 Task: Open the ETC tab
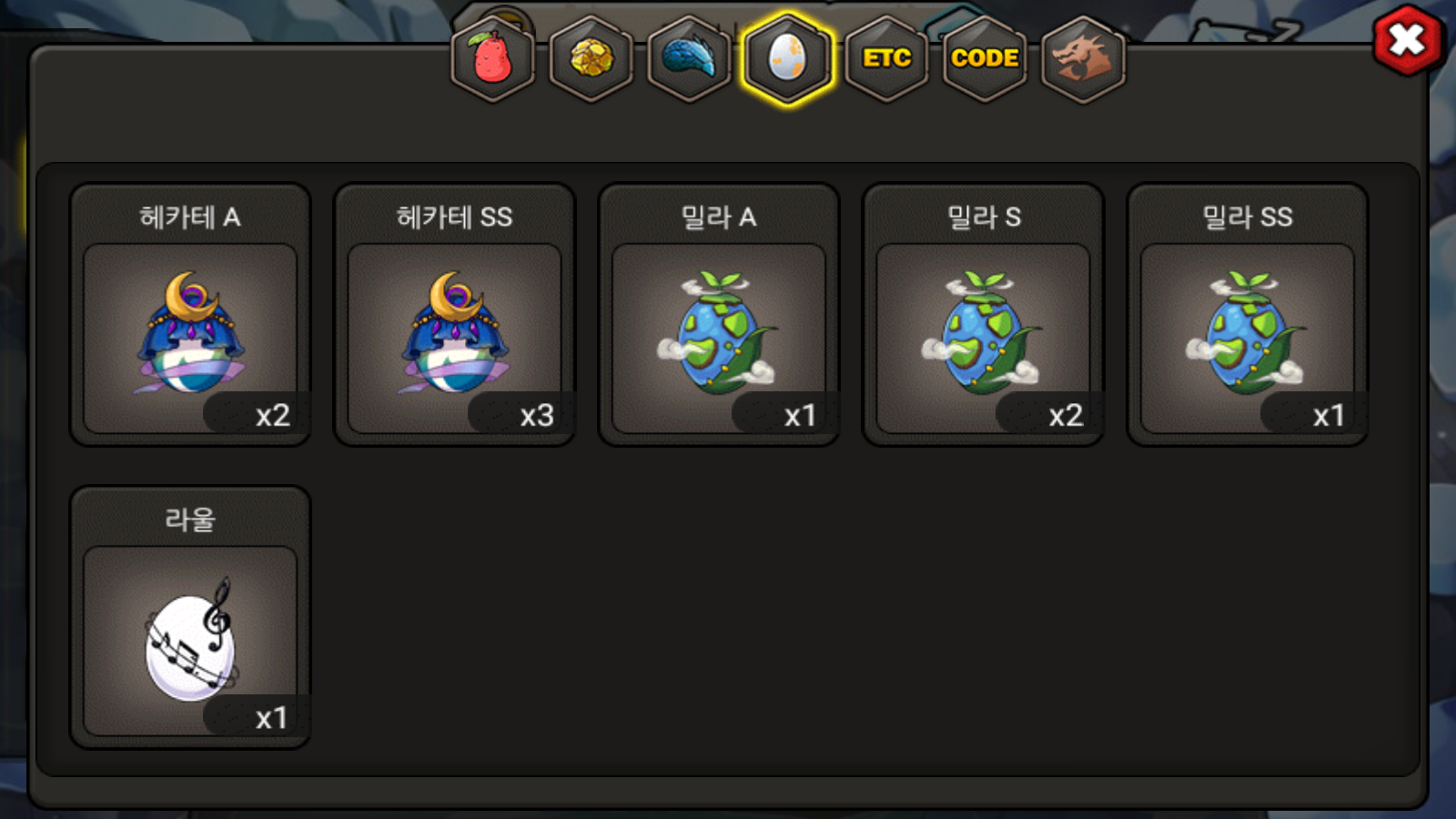[x=886, y=59]
